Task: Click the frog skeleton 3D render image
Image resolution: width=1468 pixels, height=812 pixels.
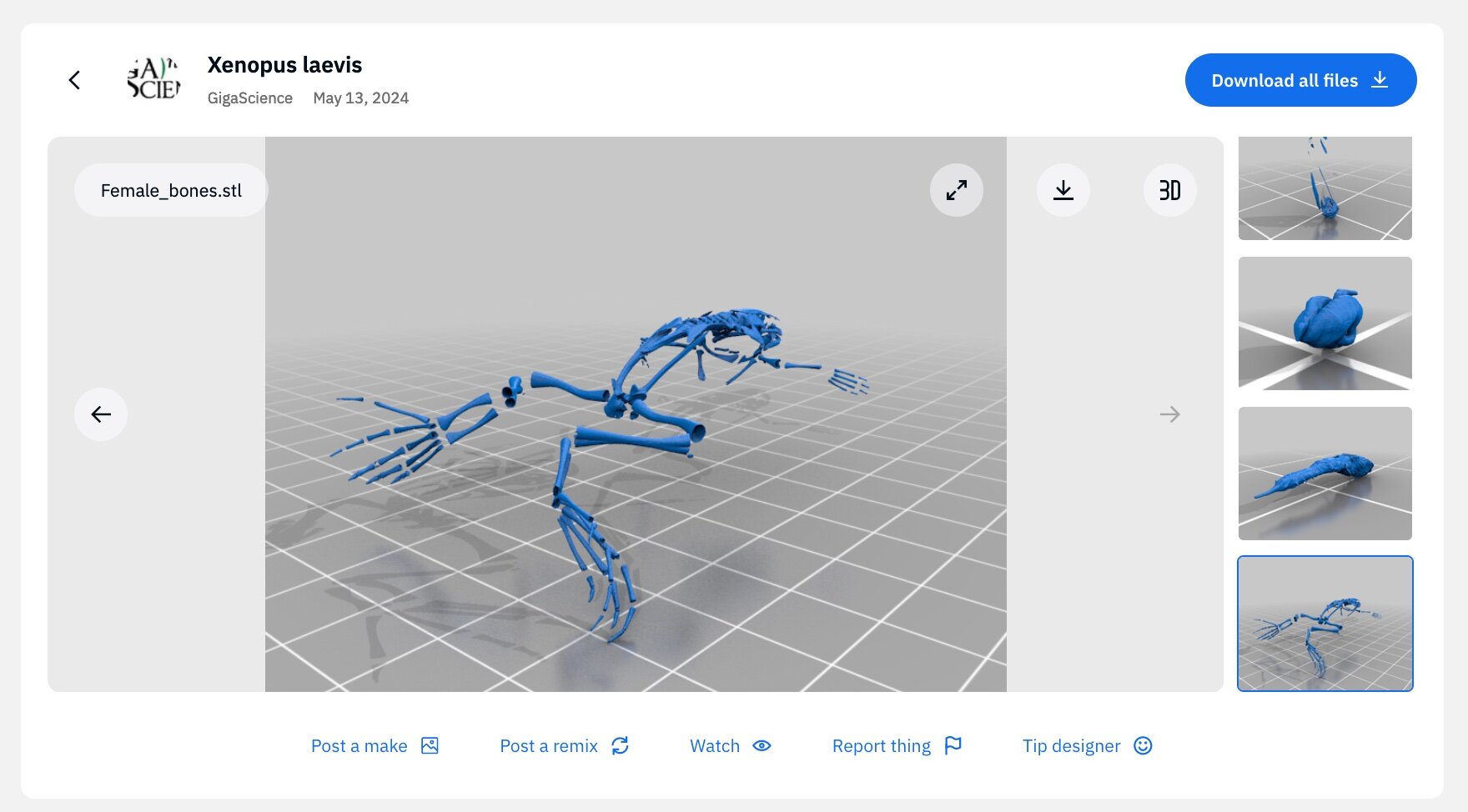Action: [636, 414]
